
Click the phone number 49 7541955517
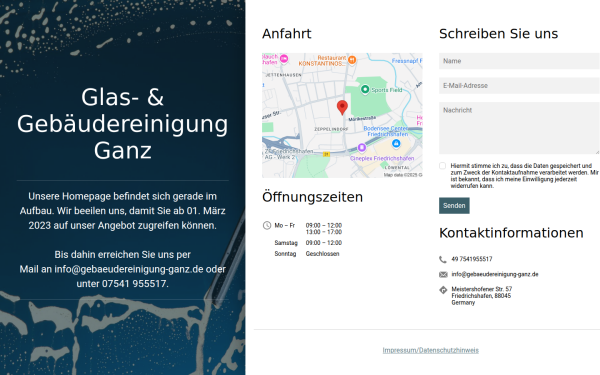[x=472, y=259]
